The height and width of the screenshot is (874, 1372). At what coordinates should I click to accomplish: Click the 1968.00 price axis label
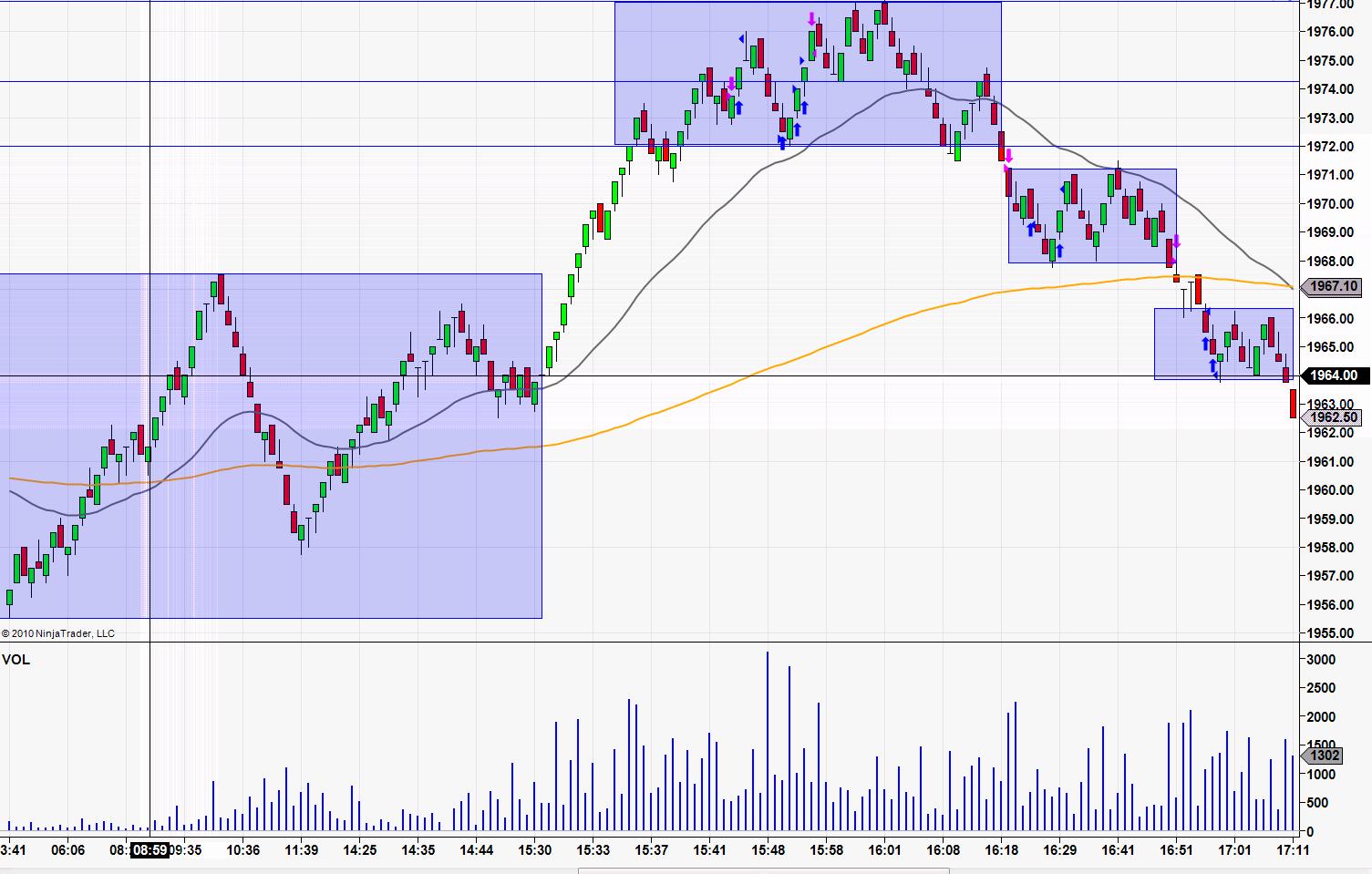click(x=1330, y=262)
